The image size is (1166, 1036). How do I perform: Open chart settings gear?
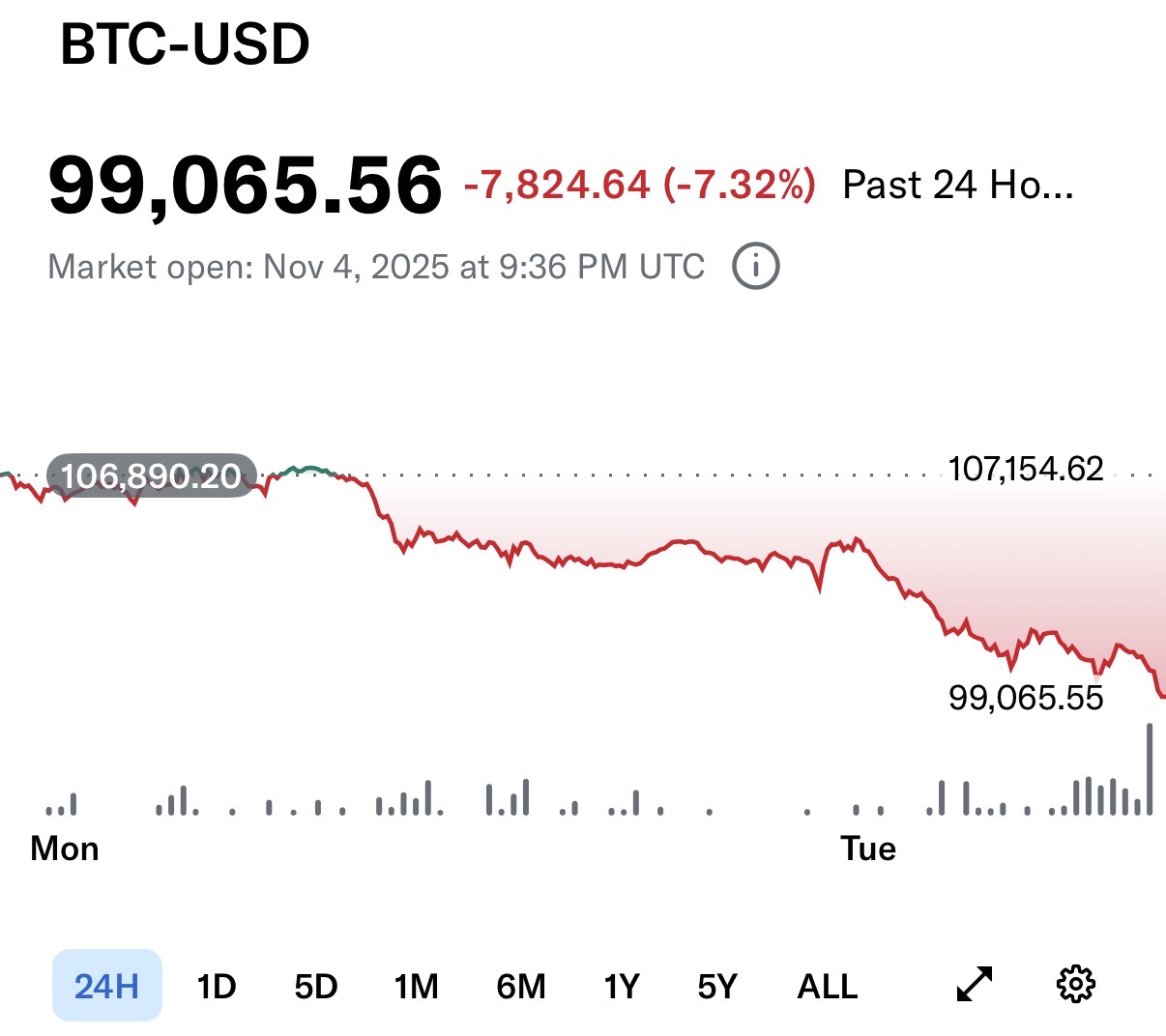pyautogui.click(x=1075, y=985)
